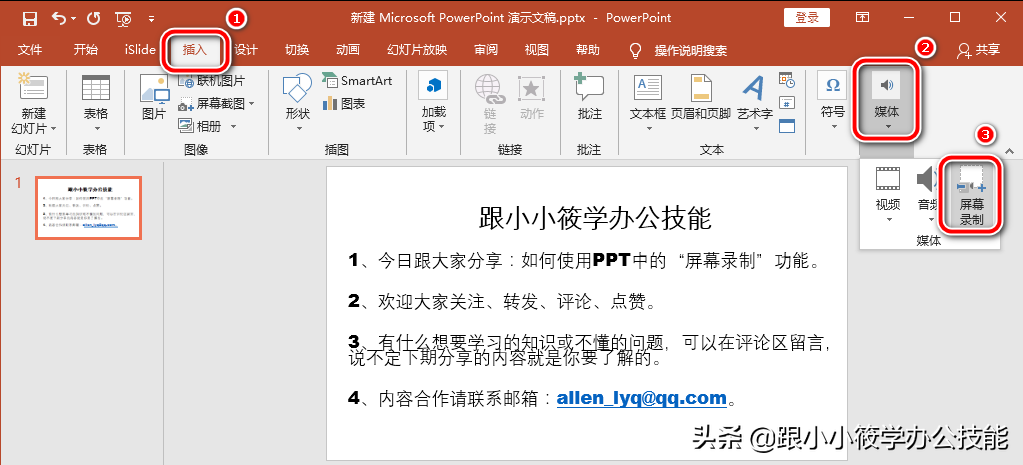Expand the 相册 dropdown arrow
This screenshot has width=1023, height=465.
tap(233, 126)
